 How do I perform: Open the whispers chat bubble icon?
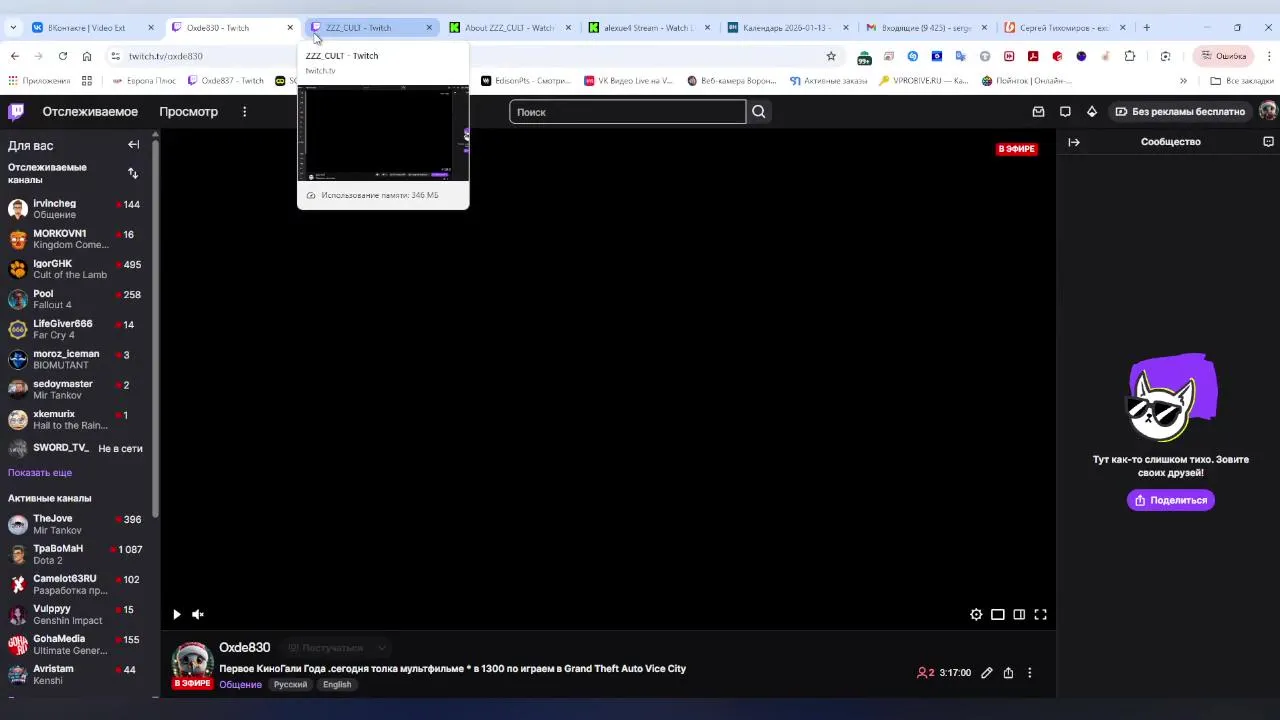pos(1065,112)
